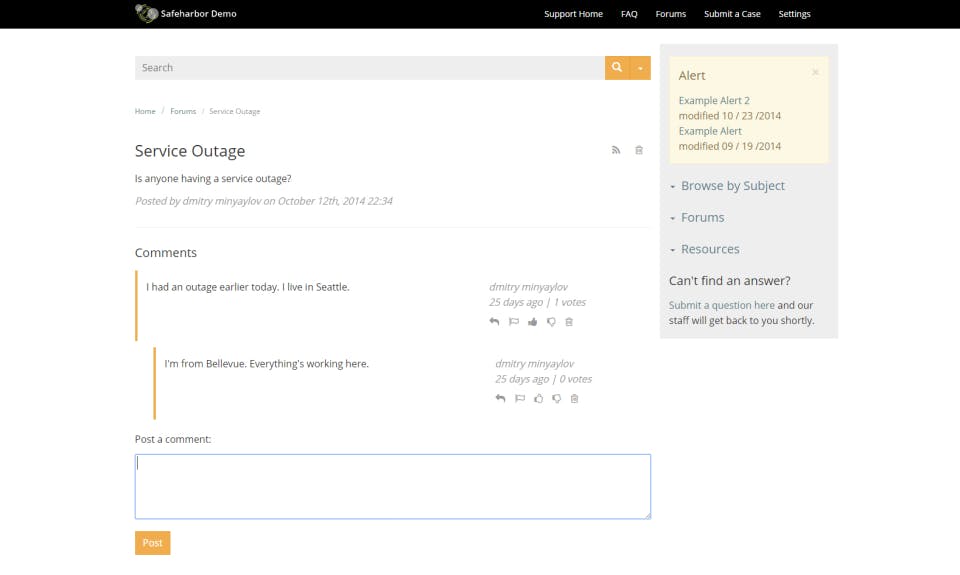Expand the Resources sidebar section
The height and width of the screenshot is (575, 960).
[x=709, y=249]
